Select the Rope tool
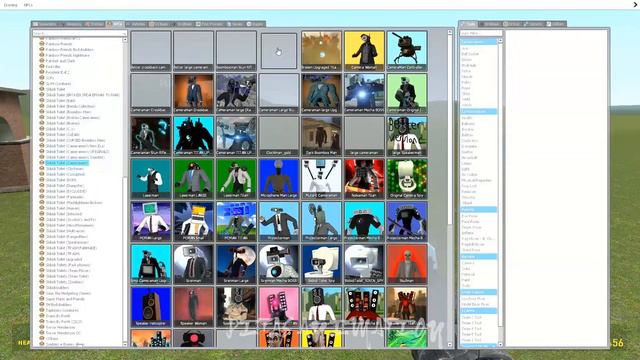 click(466, 88)
